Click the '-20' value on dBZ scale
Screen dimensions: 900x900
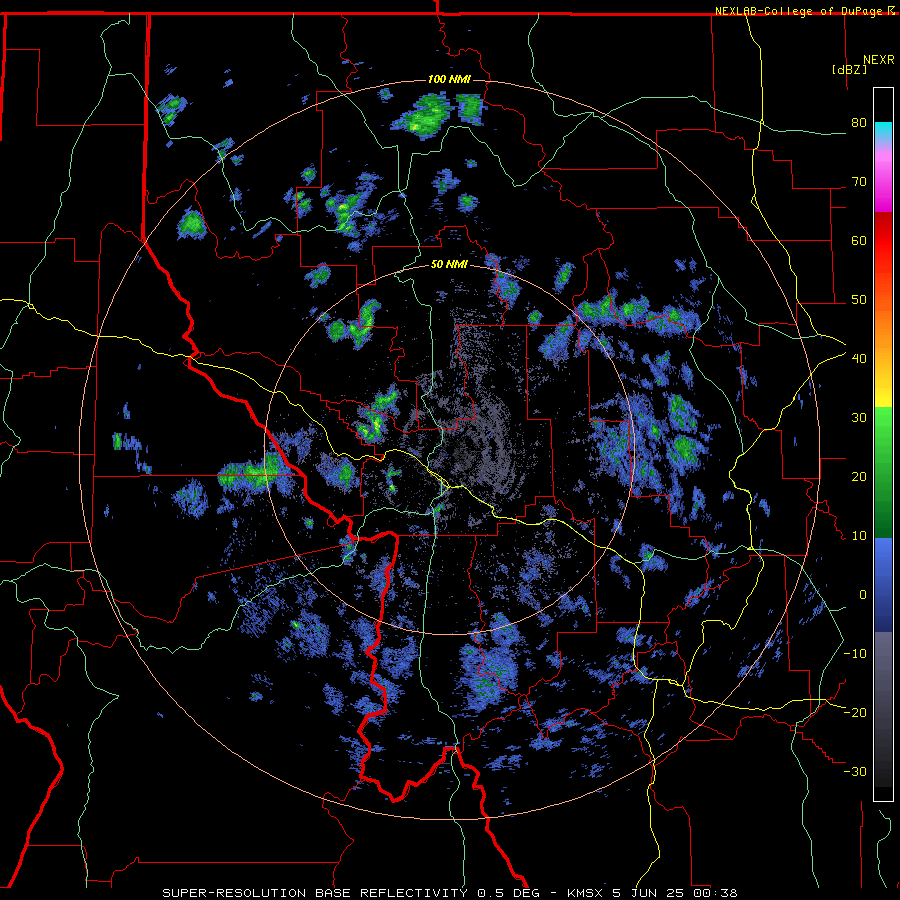pos(855,712)
